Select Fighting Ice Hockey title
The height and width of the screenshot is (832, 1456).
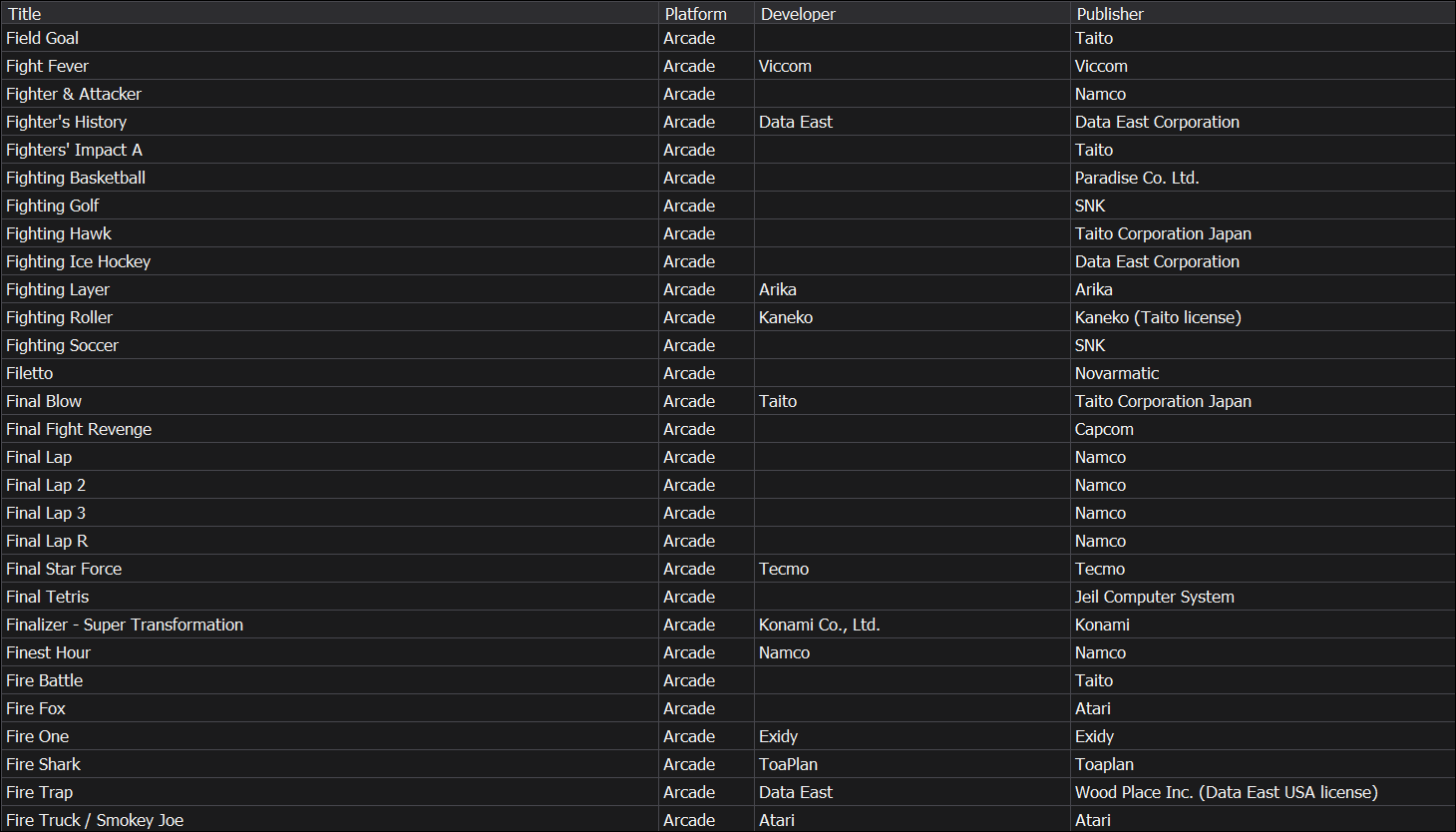click(x=78, y=261)
